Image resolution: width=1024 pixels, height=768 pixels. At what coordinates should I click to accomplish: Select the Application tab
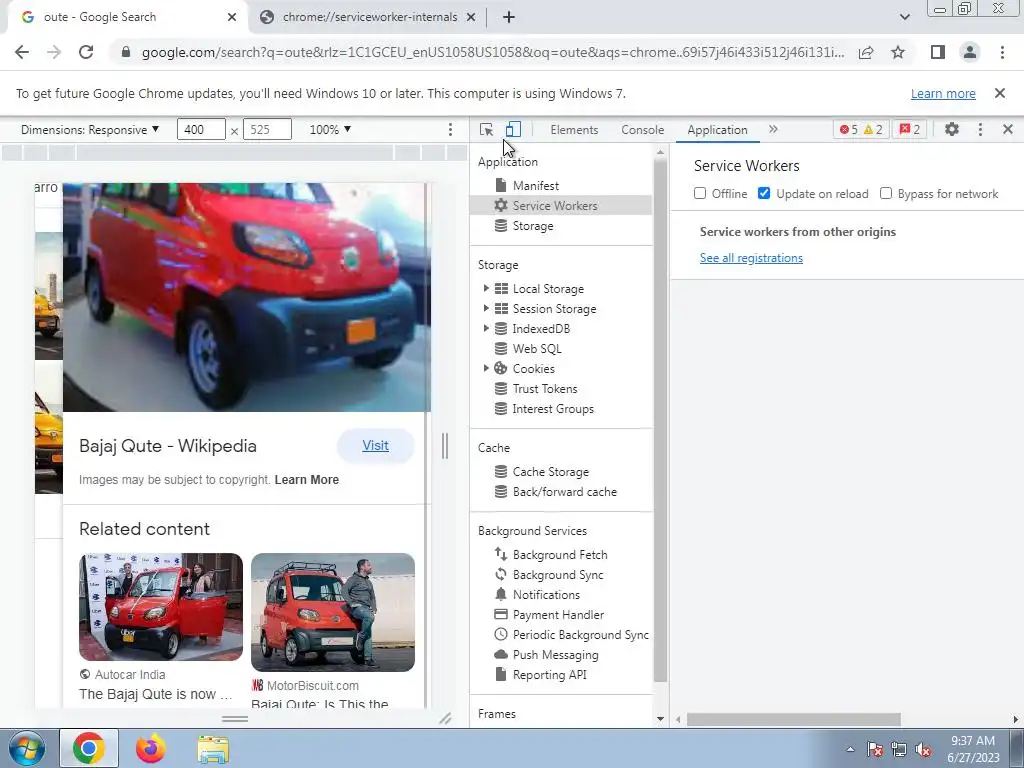tap(717, 130)
